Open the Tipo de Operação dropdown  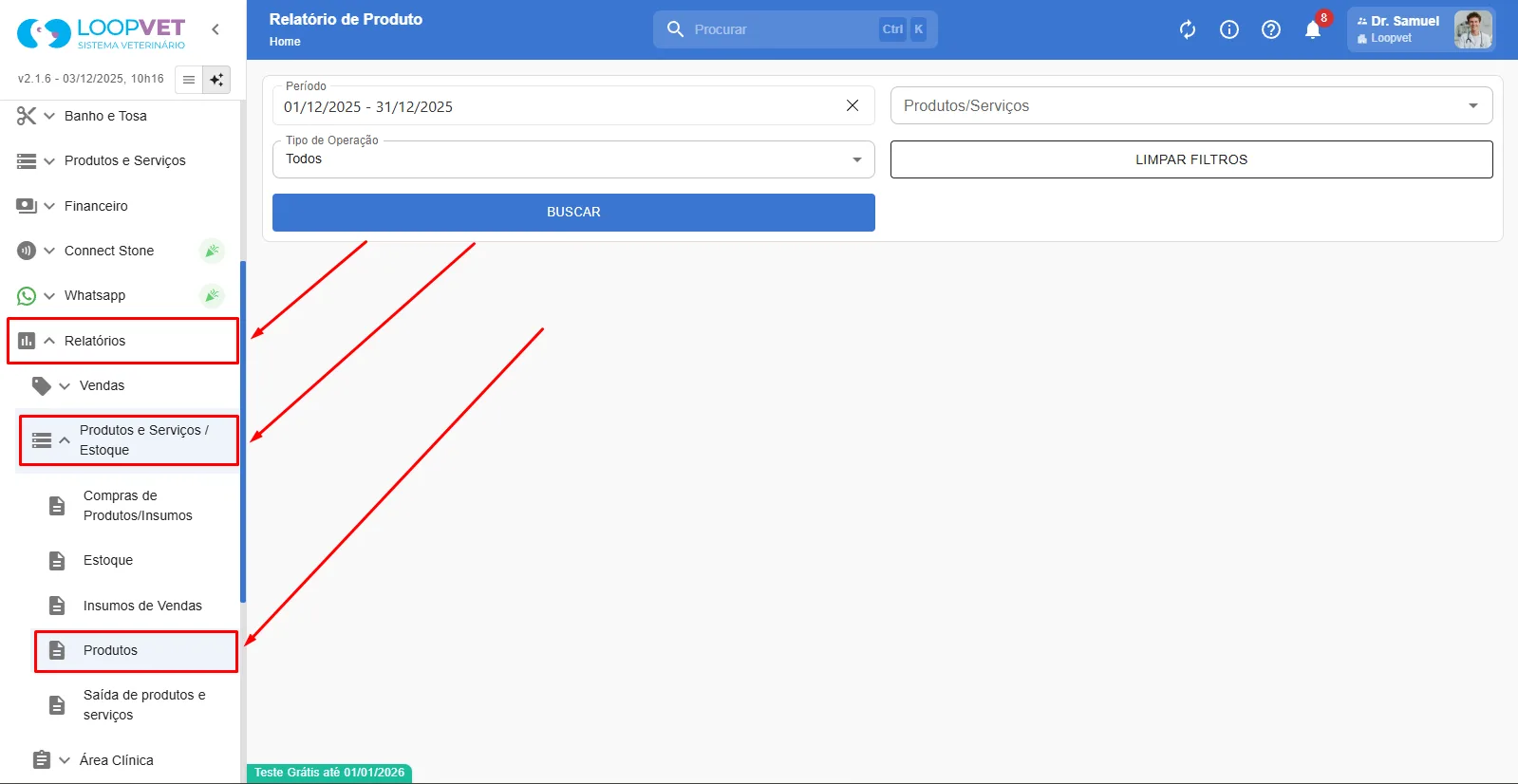(573, 159)
